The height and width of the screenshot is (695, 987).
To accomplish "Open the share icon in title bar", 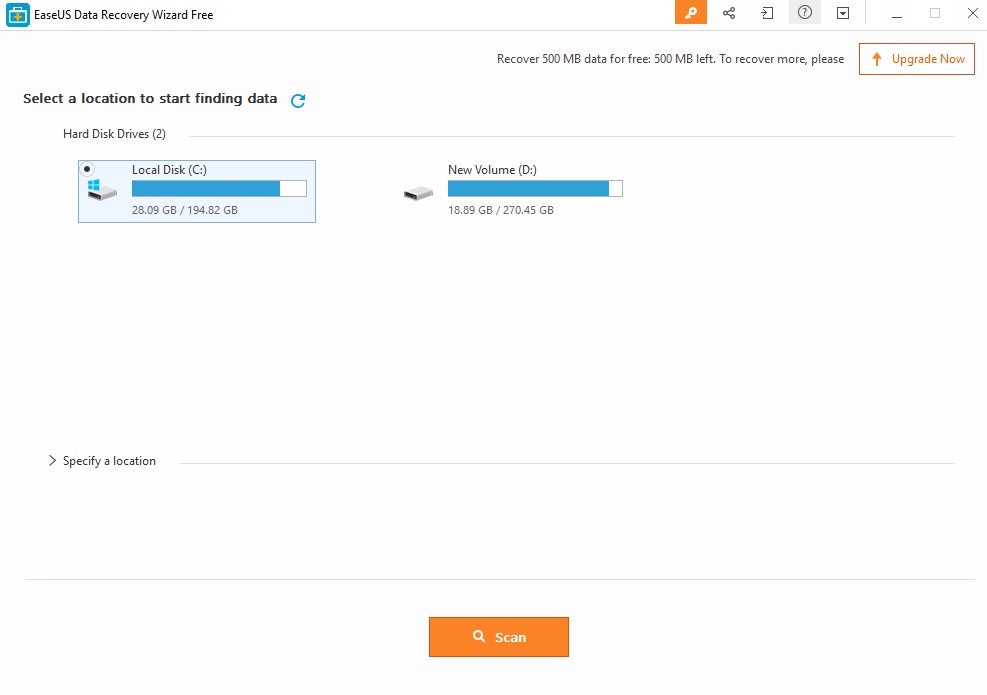I will click(x=729, y=13).
